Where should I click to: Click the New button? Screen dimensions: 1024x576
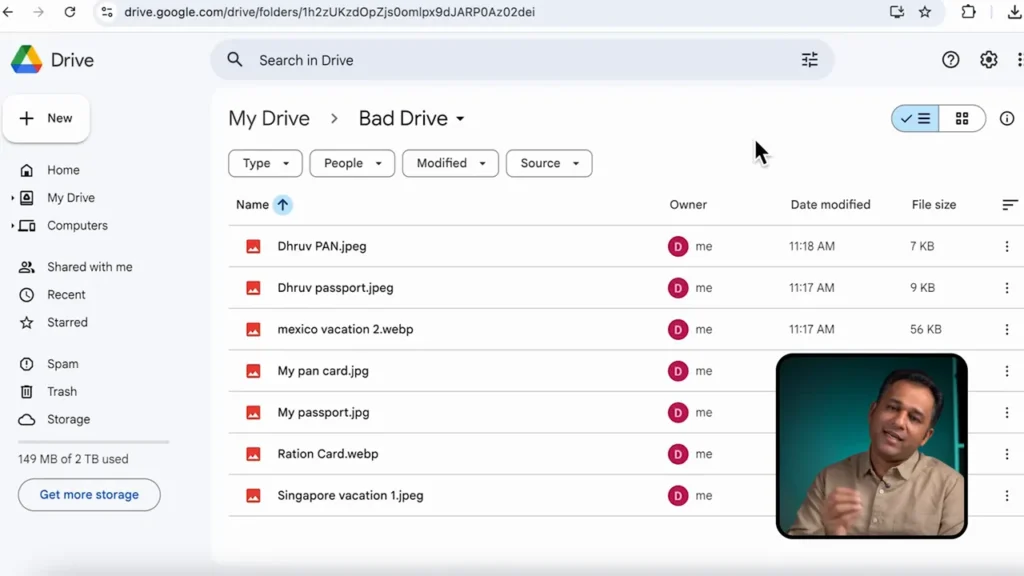(46, 118)
